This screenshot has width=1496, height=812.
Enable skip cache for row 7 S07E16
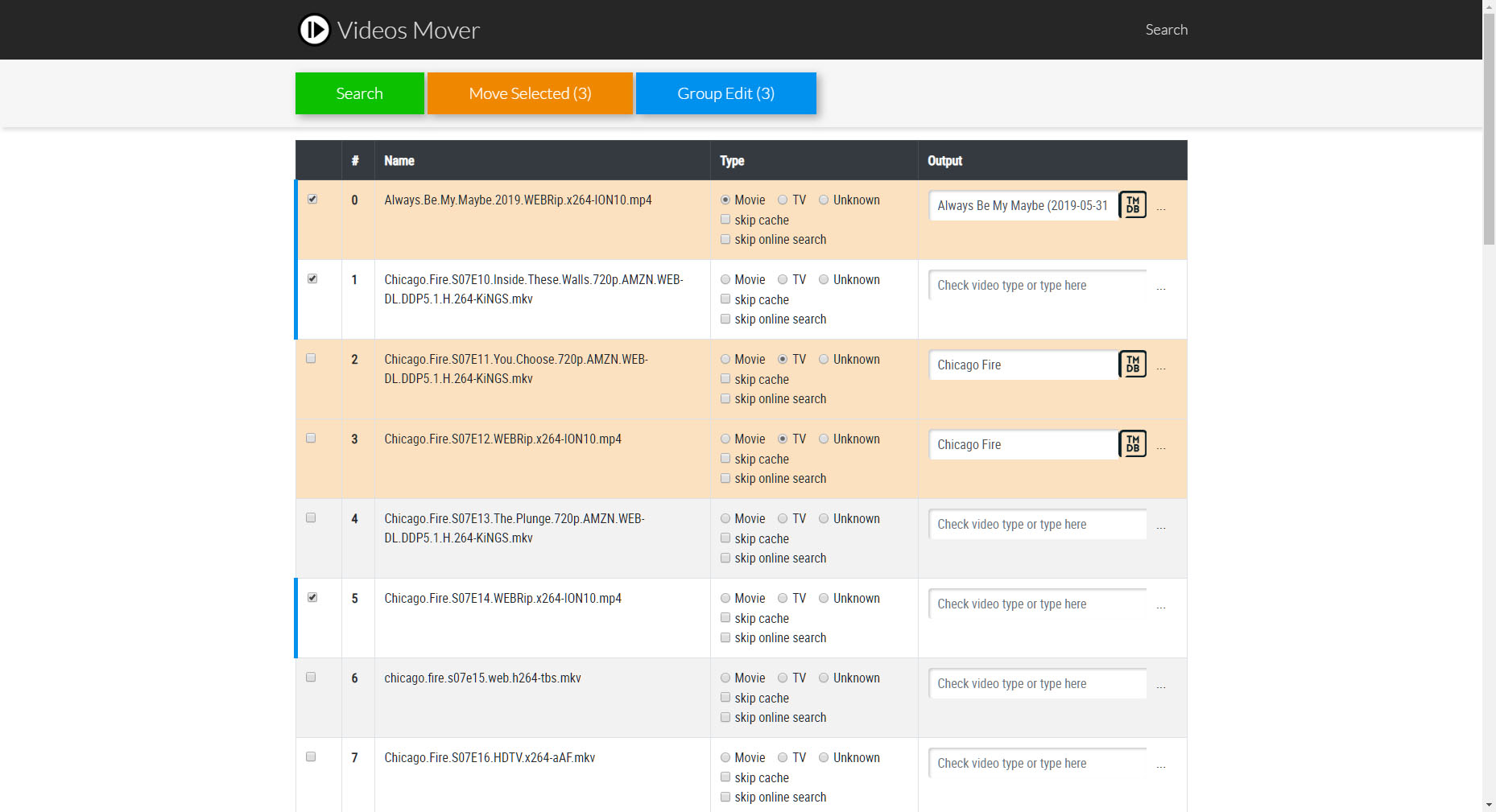point(725,777)
